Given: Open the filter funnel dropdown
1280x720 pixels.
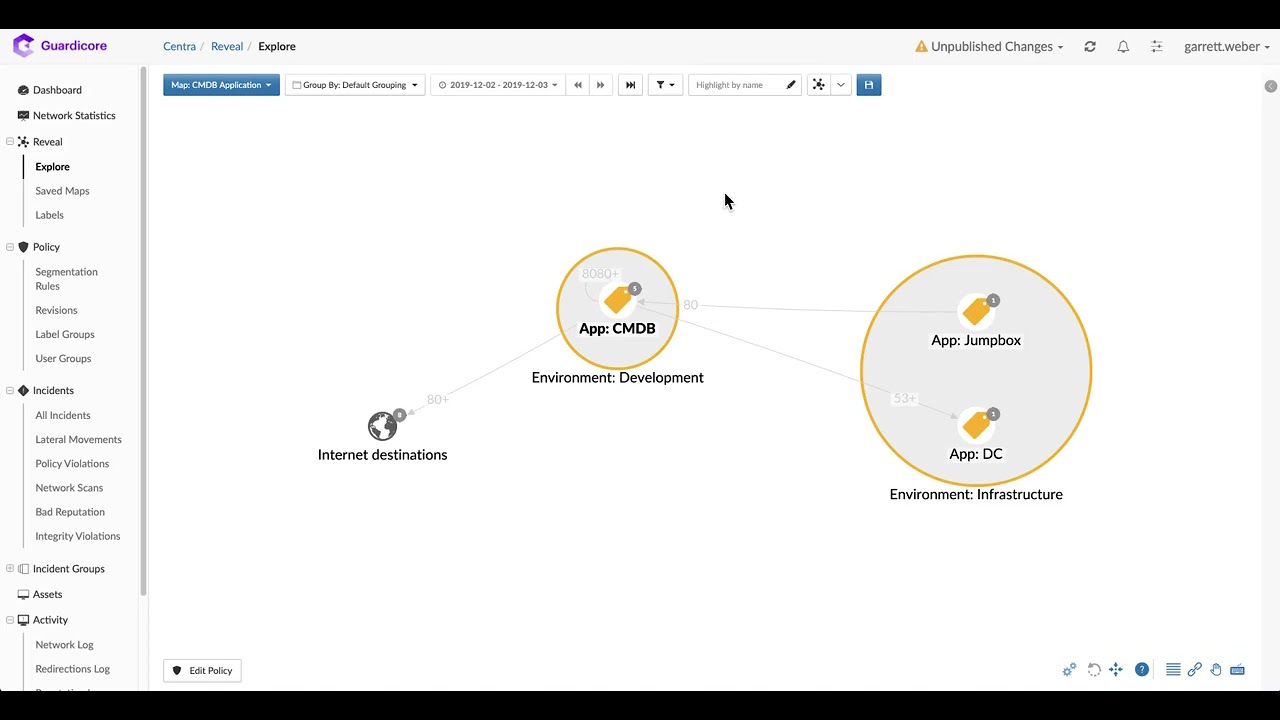Looking at the screenshot, I should coord(665,85).
